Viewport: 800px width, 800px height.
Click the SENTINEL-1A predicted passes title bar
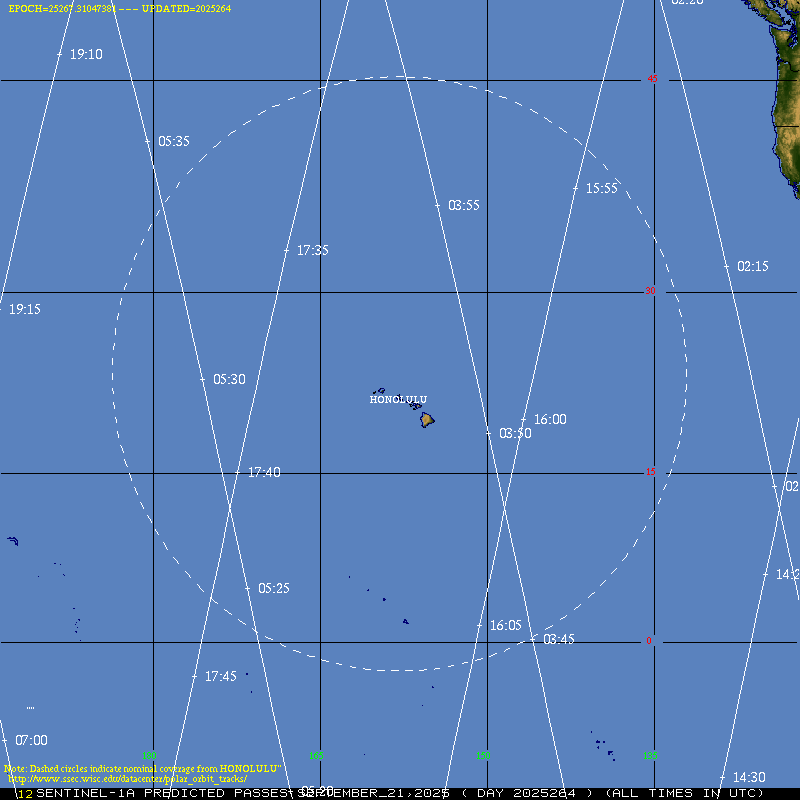click(x=400, y=793)
